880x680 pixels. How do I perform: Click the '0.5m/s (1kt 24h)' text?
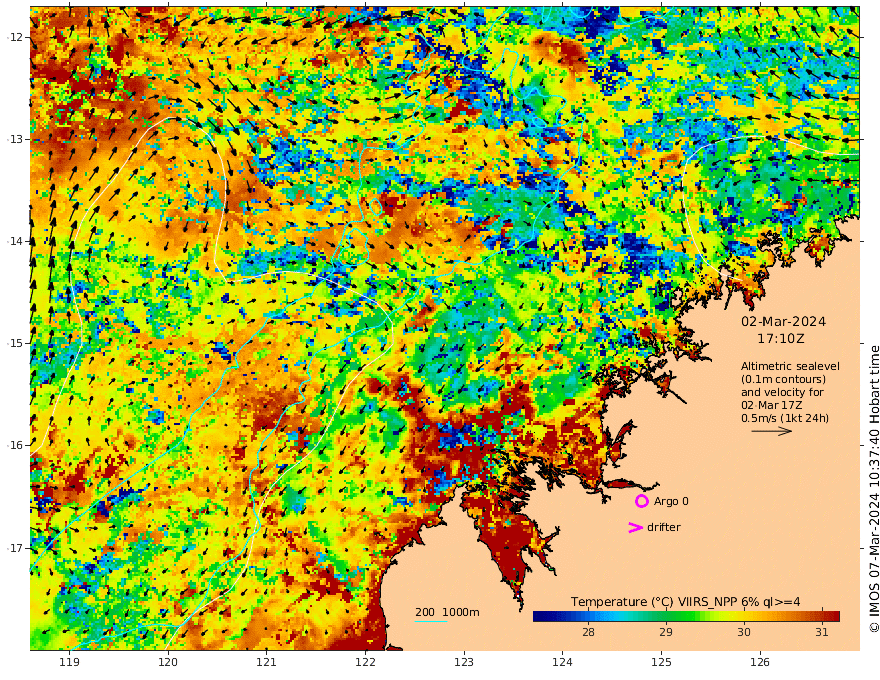point(785,418)
